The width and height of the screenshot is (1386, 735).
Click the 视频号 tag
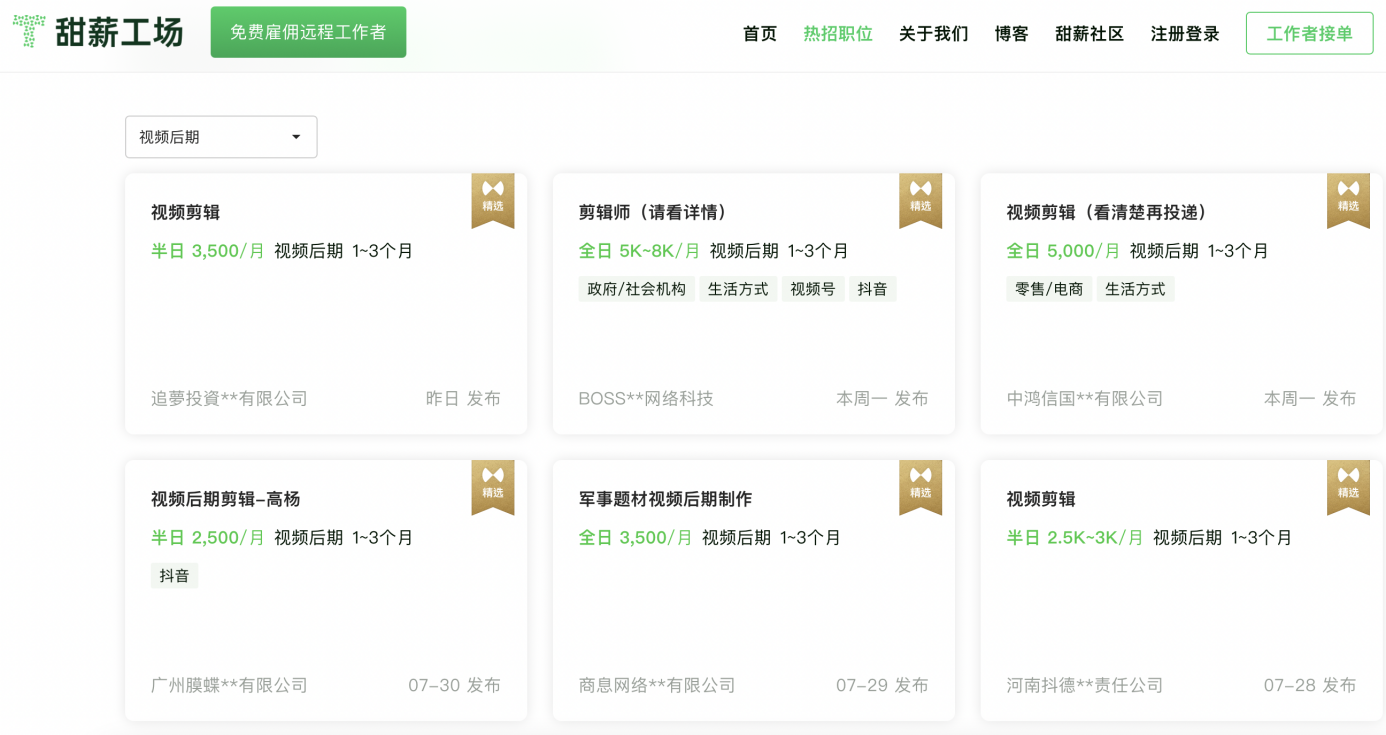813,289
